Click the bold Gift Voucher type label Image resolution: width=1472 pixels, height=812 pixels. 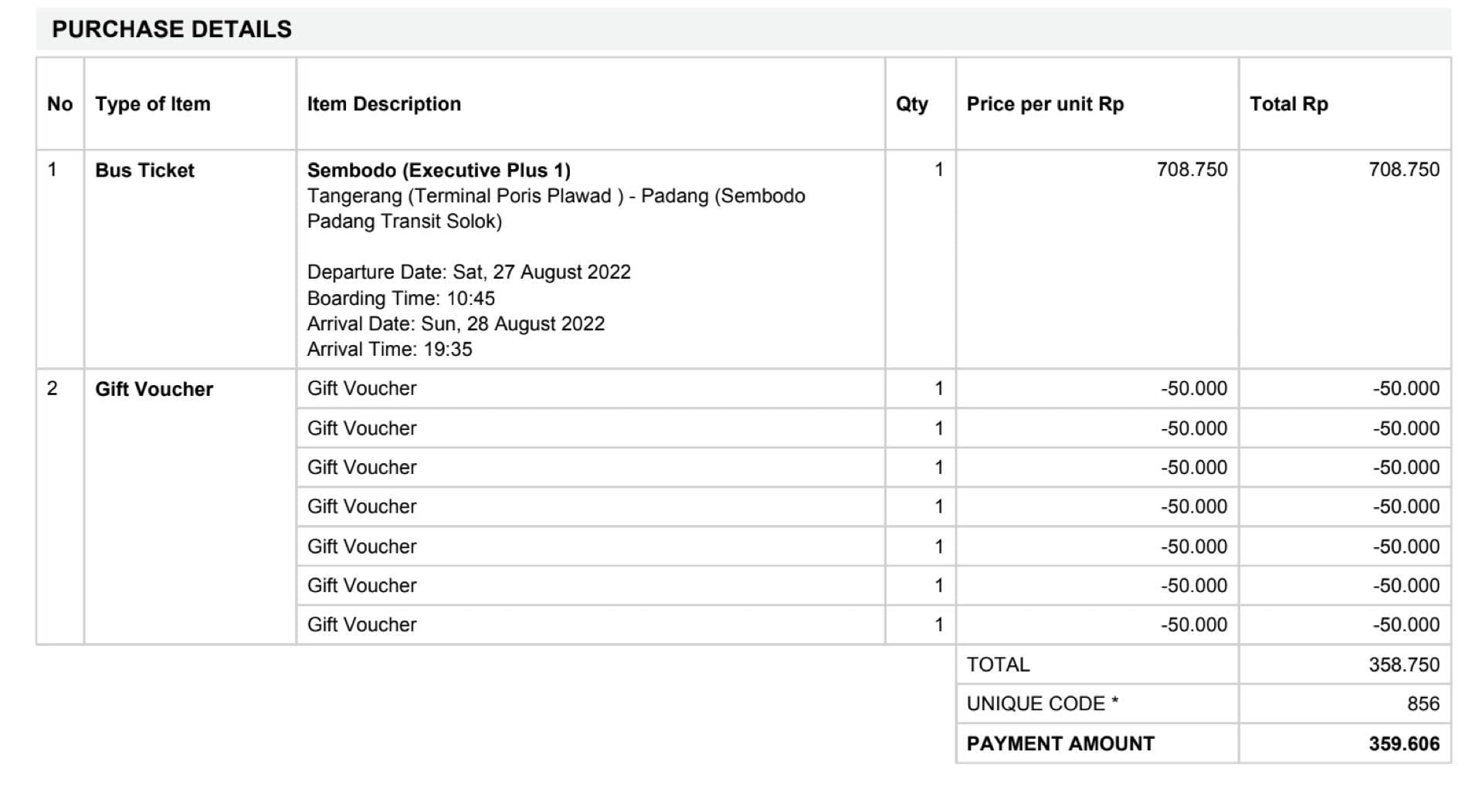[x=154, y=389]
